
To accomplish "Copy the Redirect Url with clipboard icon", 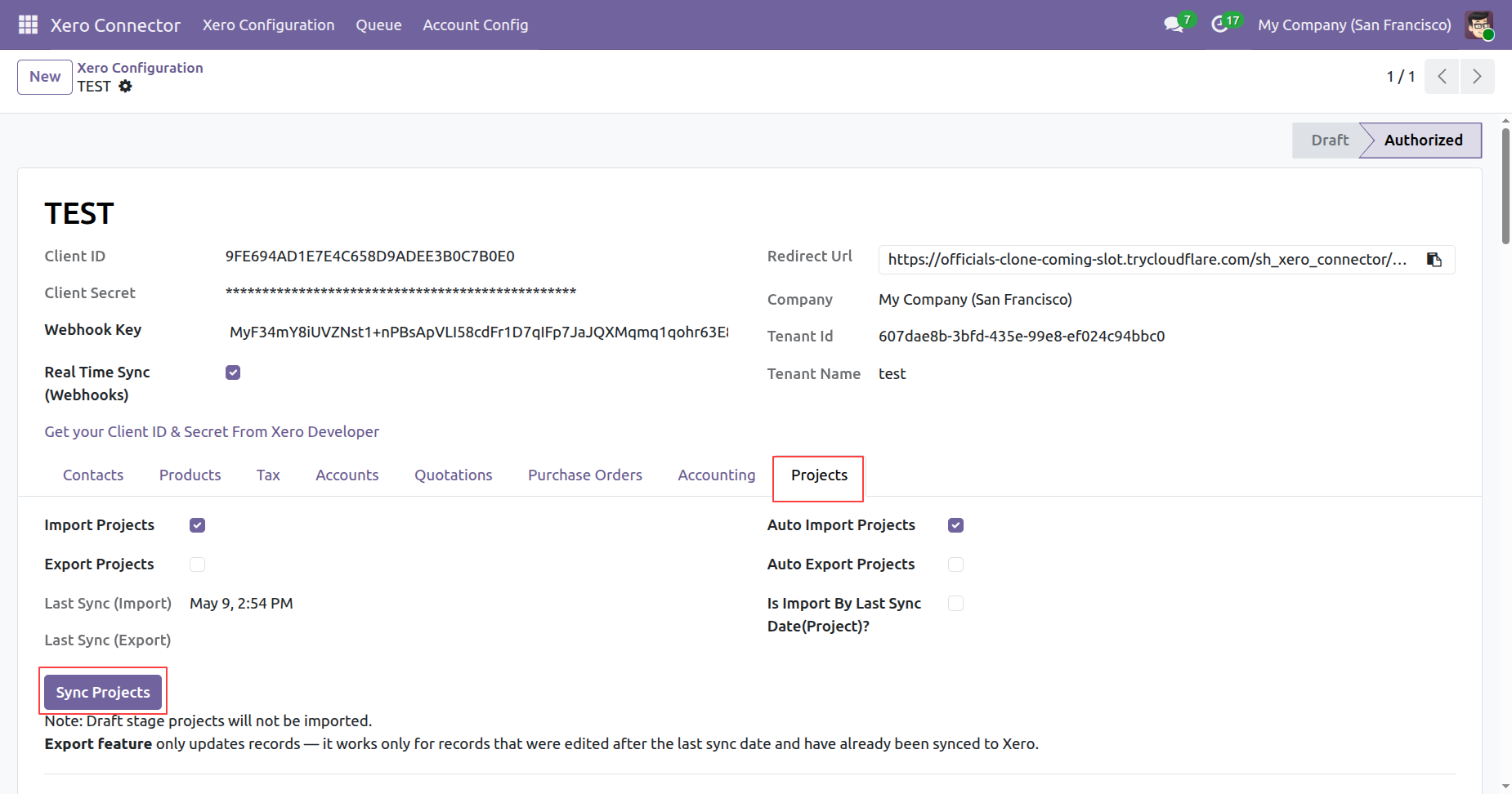I will tap(1434, 260).
